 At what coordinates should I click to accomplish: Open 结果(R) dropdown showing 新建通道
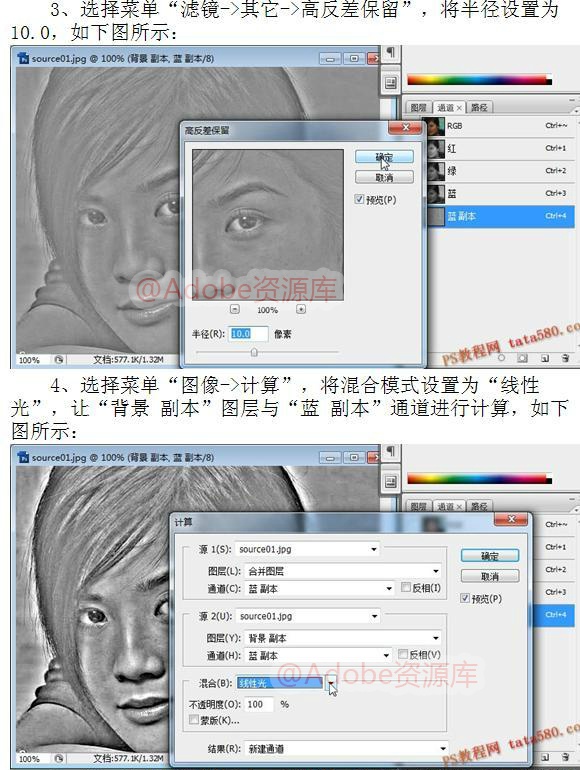tap(346, 748)
